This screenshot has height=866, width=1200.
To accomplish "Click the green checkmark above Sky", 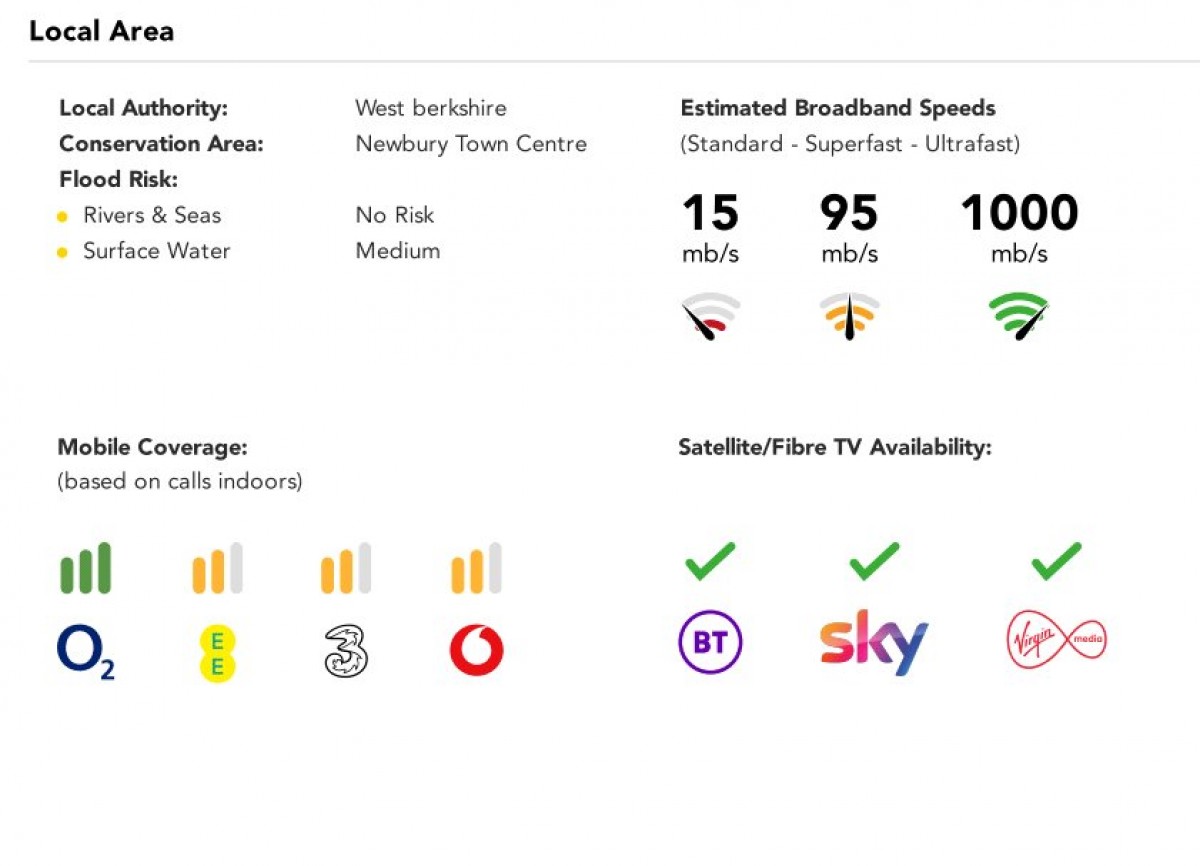I will pyautogui.click(x=875, y=561).
